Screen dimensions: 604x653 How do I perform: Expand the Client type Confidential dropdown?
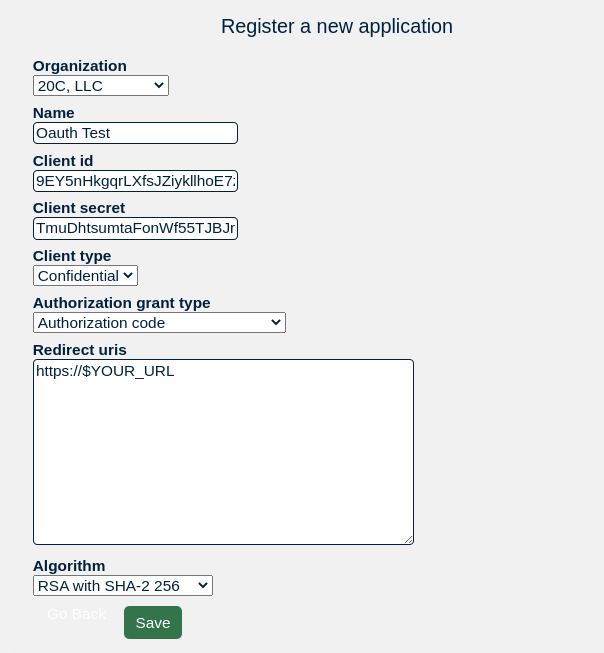point(85,276)
